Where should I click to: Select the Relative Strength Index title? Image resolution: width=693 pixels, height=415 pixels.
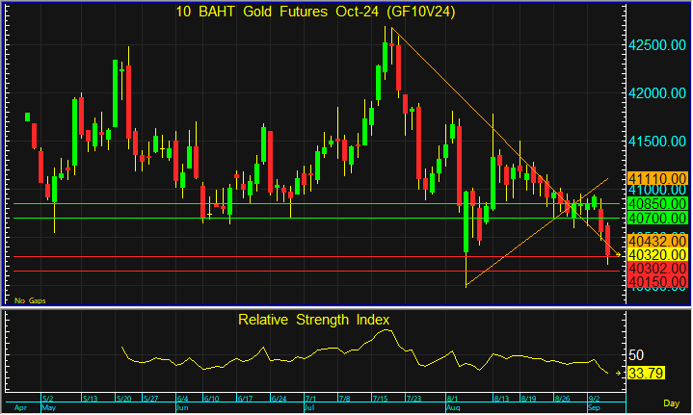313,320
